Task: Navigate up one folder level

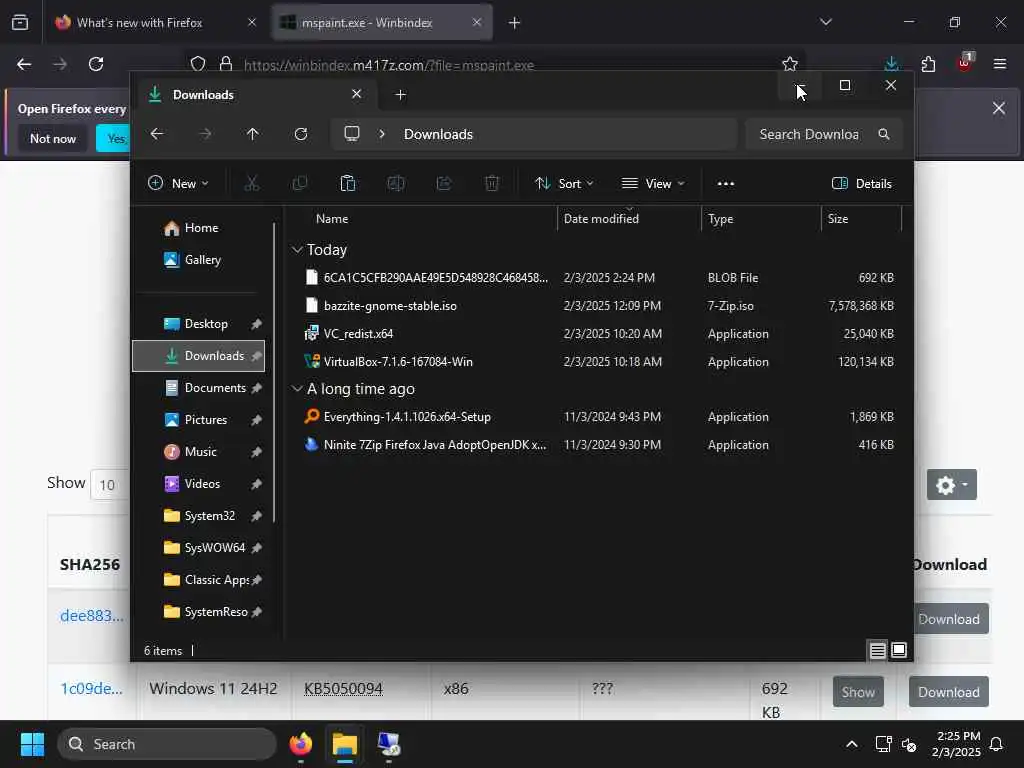Action: [x=253, y=134]
